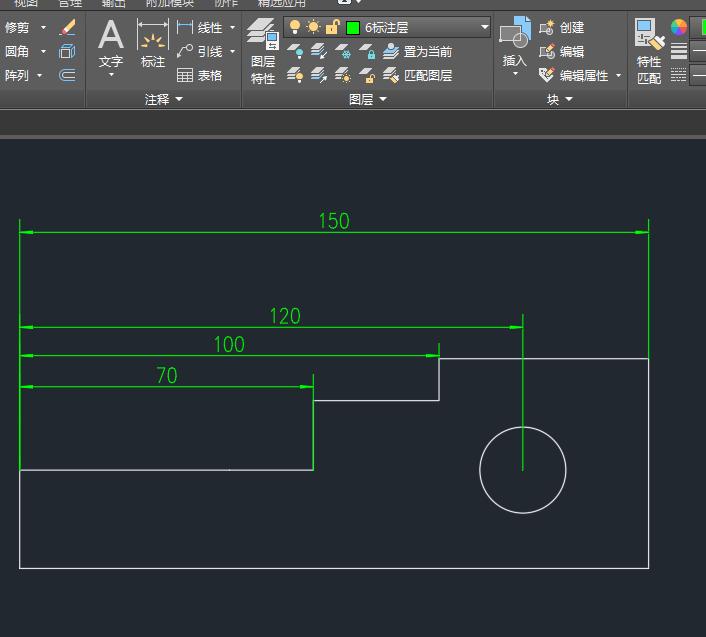Select the Erase tool icon
Screen dimensions: 706x637
[67, 27]
